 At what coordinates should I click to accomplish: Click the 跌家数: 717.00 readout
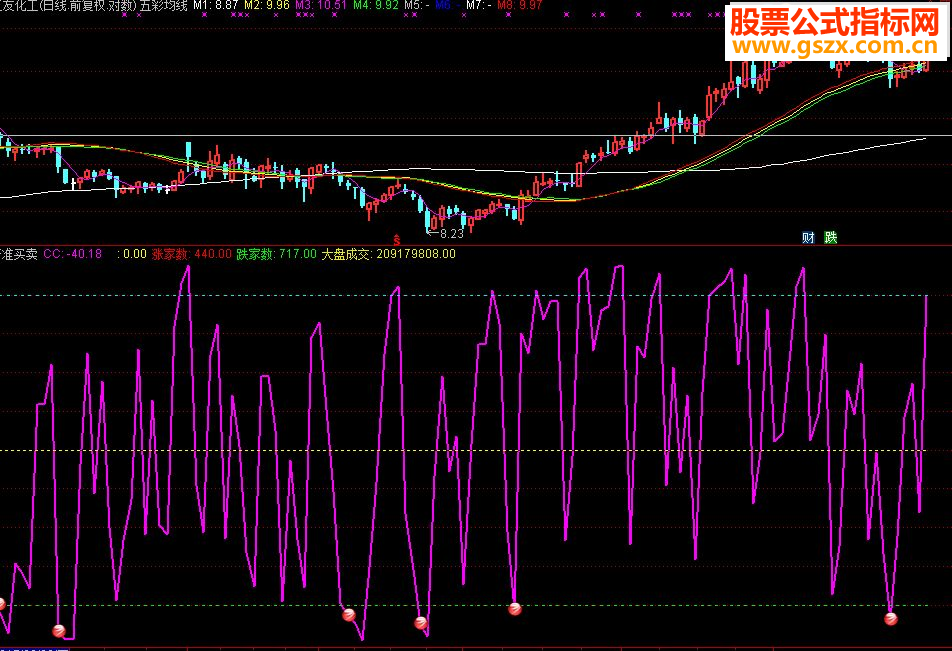276,254
